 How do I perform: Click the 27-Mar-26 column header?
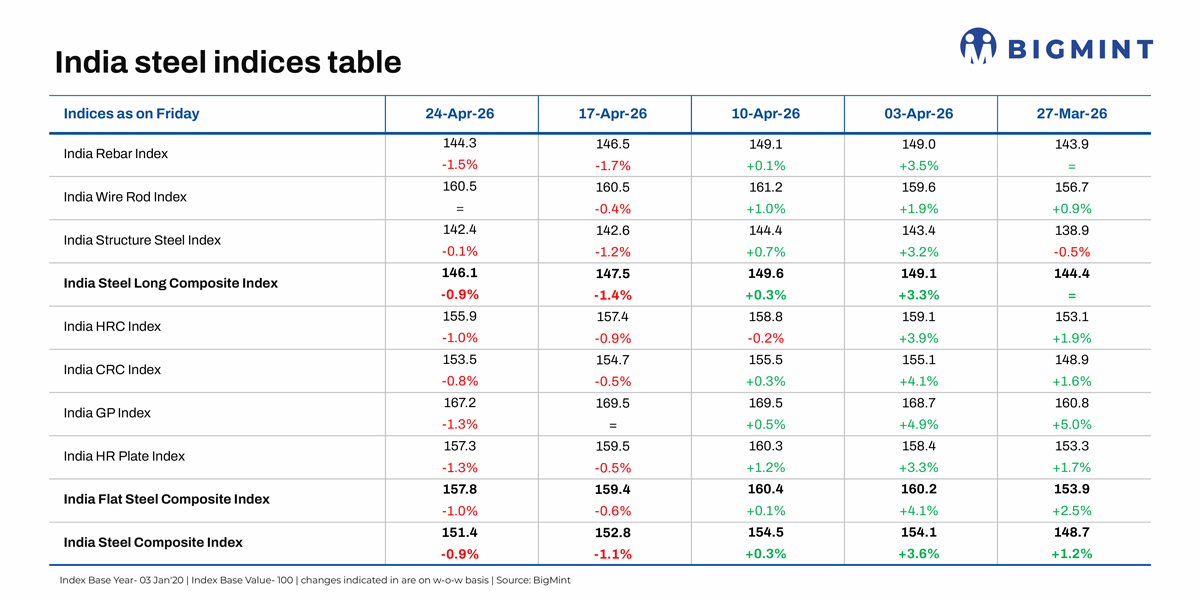(1071, 113)
